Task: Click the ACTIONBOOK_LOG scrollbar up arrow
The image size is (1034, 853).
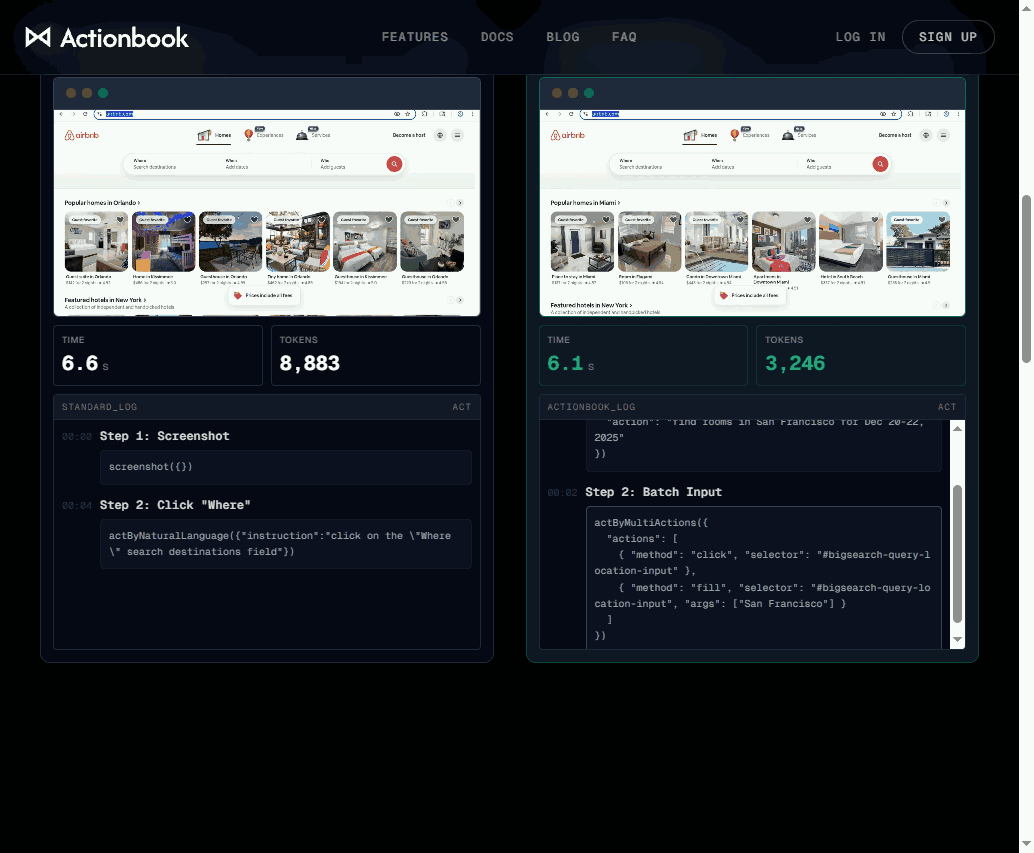Action: click(958, 428)
